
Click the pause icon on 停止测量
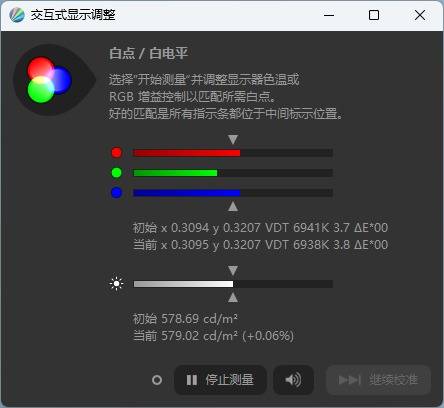(192, 380)
